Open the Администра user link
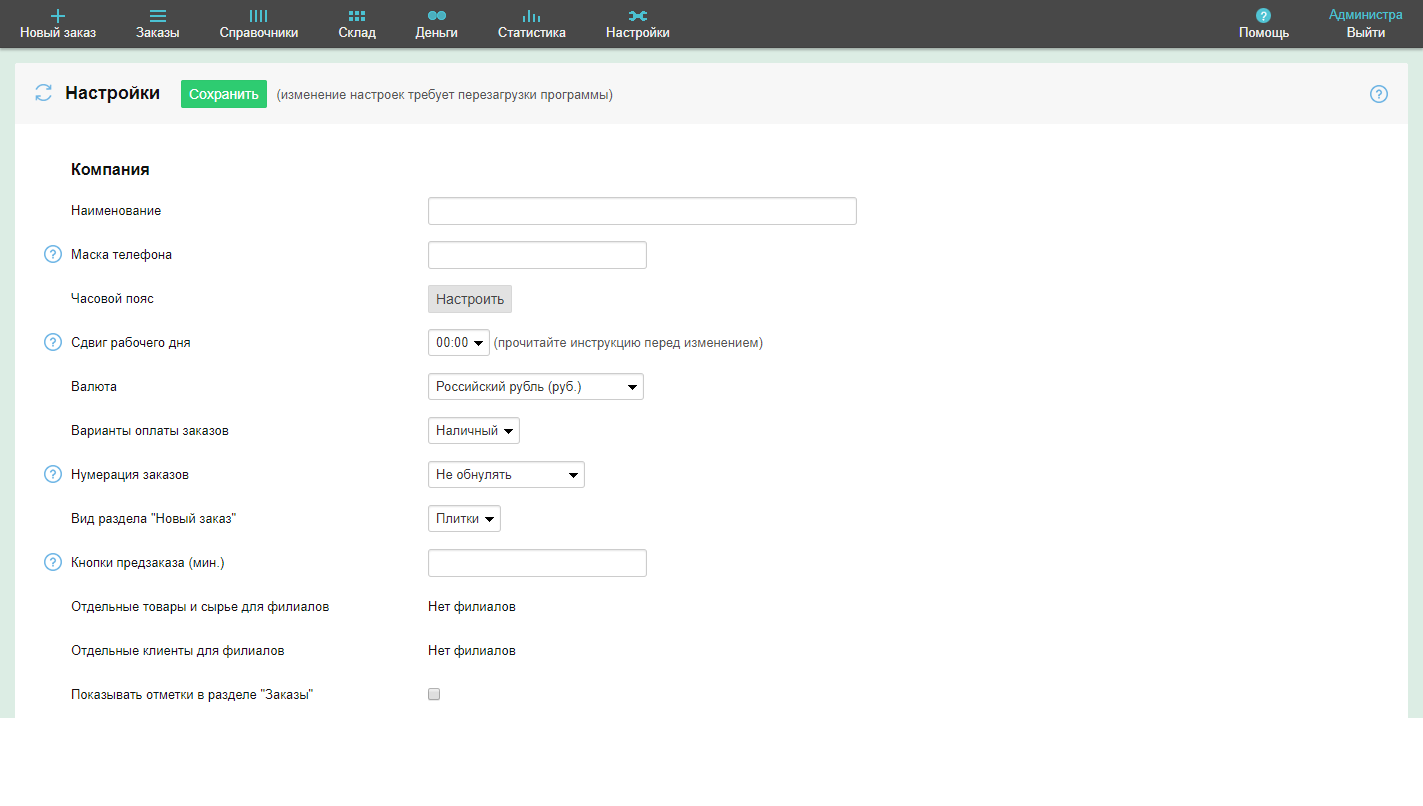Viewport: 1423px width, 806px height. 1365,15
